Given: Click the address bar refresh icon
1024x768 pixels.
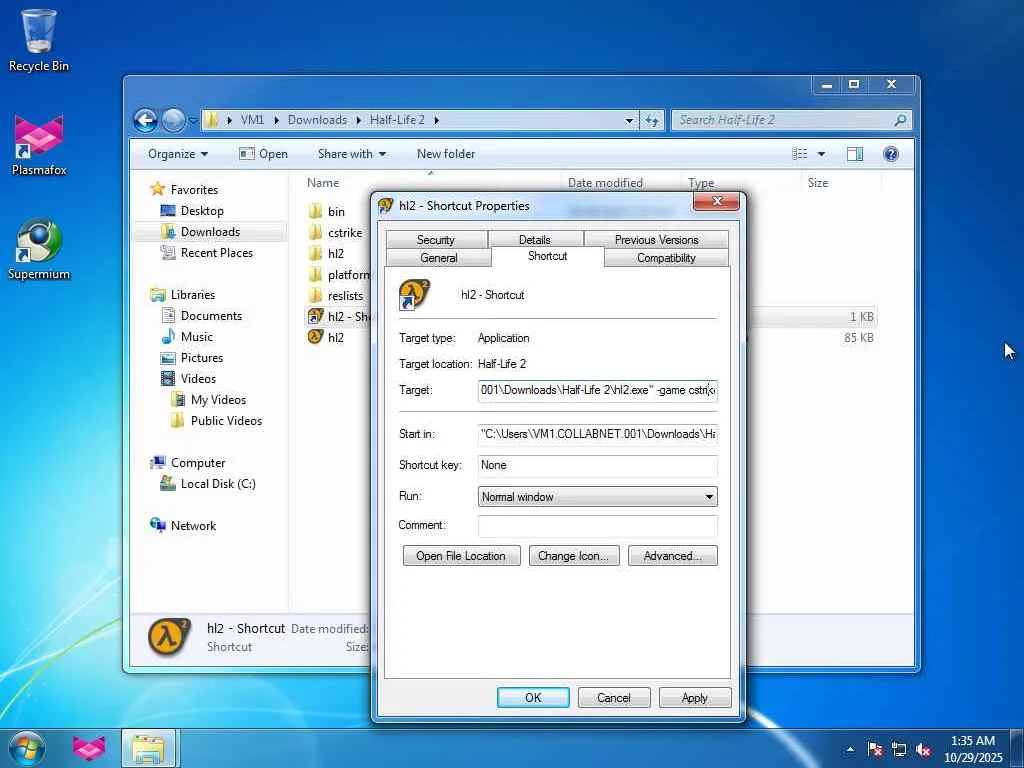Looking at the screenshot, I should coord(652,120).
